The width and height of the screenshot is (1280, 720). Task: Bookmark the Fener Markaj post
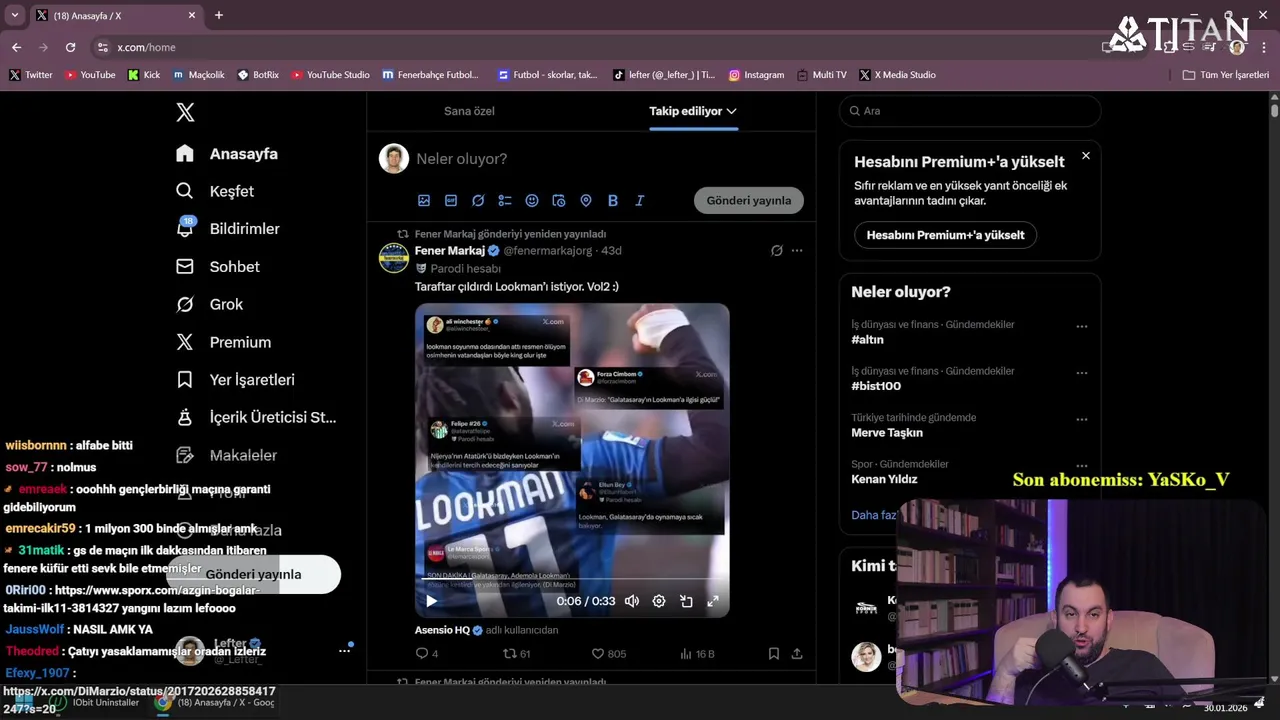point(774,654)
